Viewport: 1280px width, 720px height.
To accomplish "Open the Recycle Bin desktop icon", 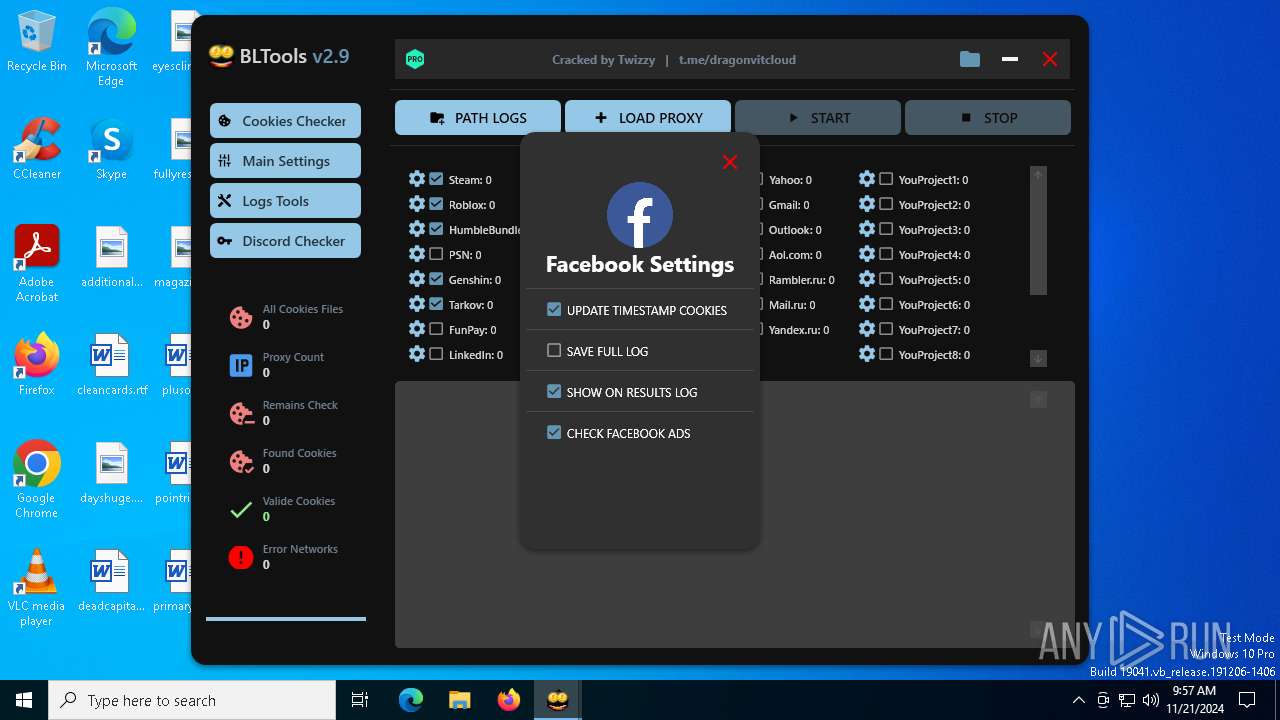I will point(37,42).
